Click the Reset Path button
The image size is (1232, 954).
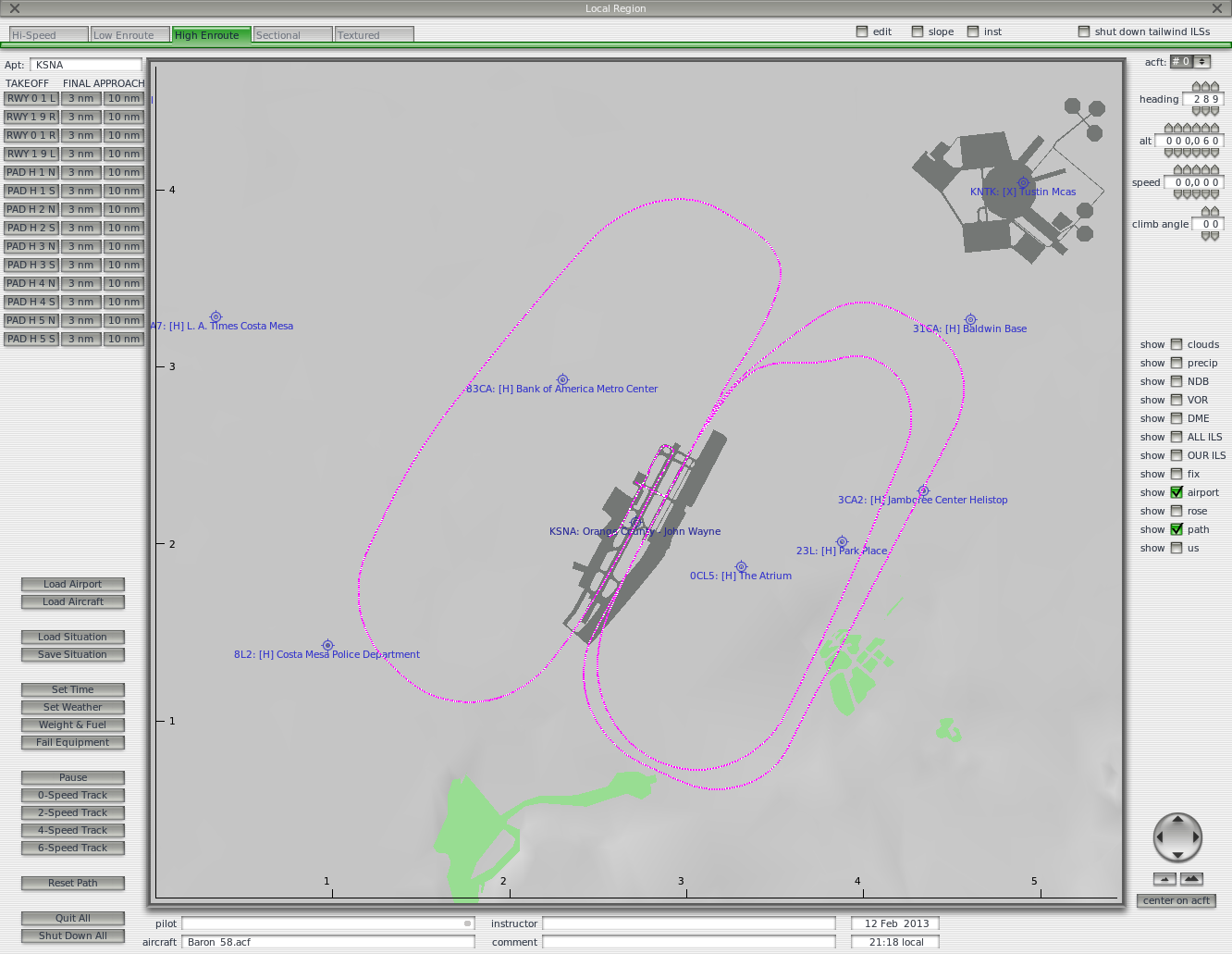coord(73,883)
